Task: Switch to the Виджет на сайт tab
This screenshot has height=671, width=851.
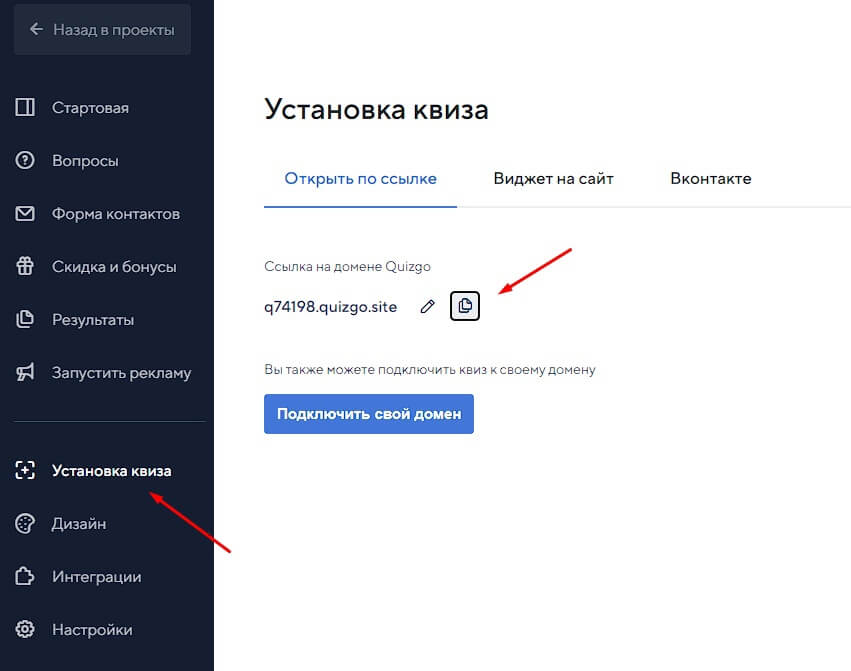Action: (x=553, y=179)
